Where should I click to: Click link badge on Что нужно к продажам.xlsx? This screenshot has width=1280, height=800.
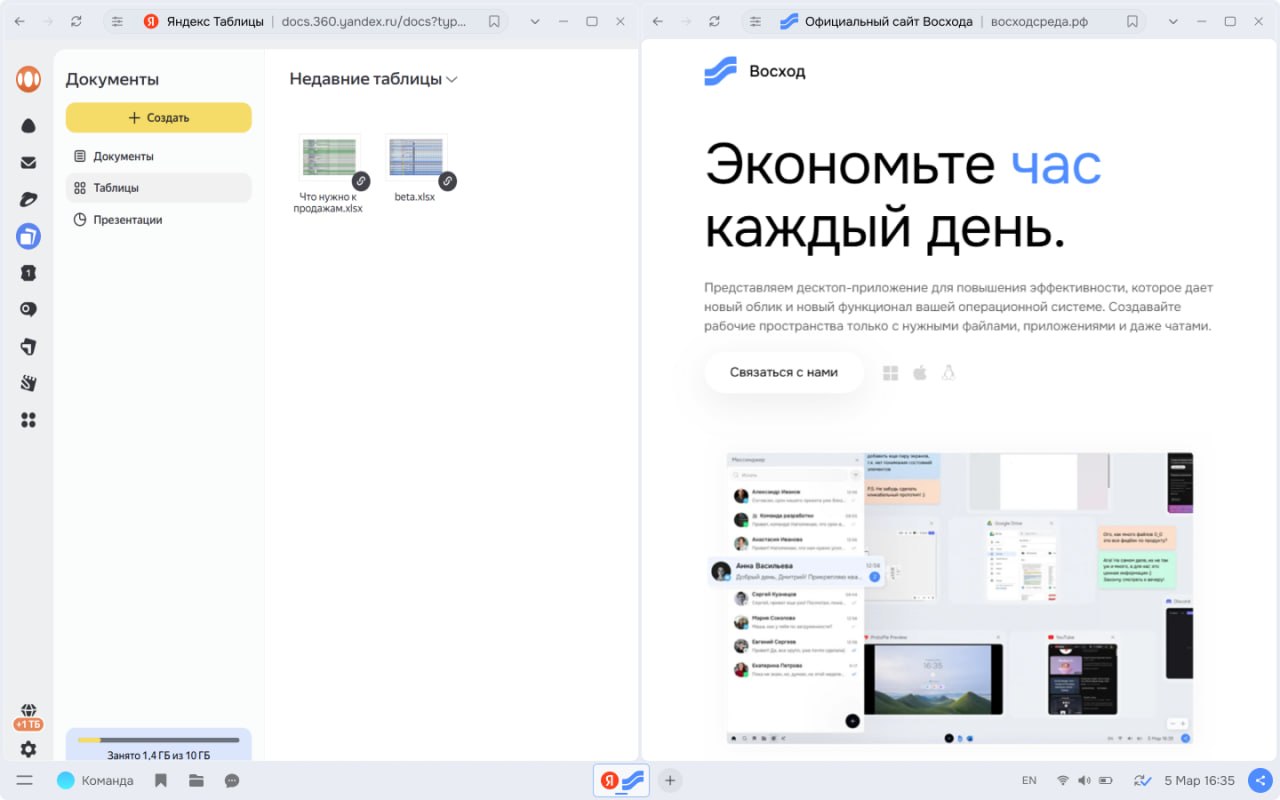coord(361,181)
